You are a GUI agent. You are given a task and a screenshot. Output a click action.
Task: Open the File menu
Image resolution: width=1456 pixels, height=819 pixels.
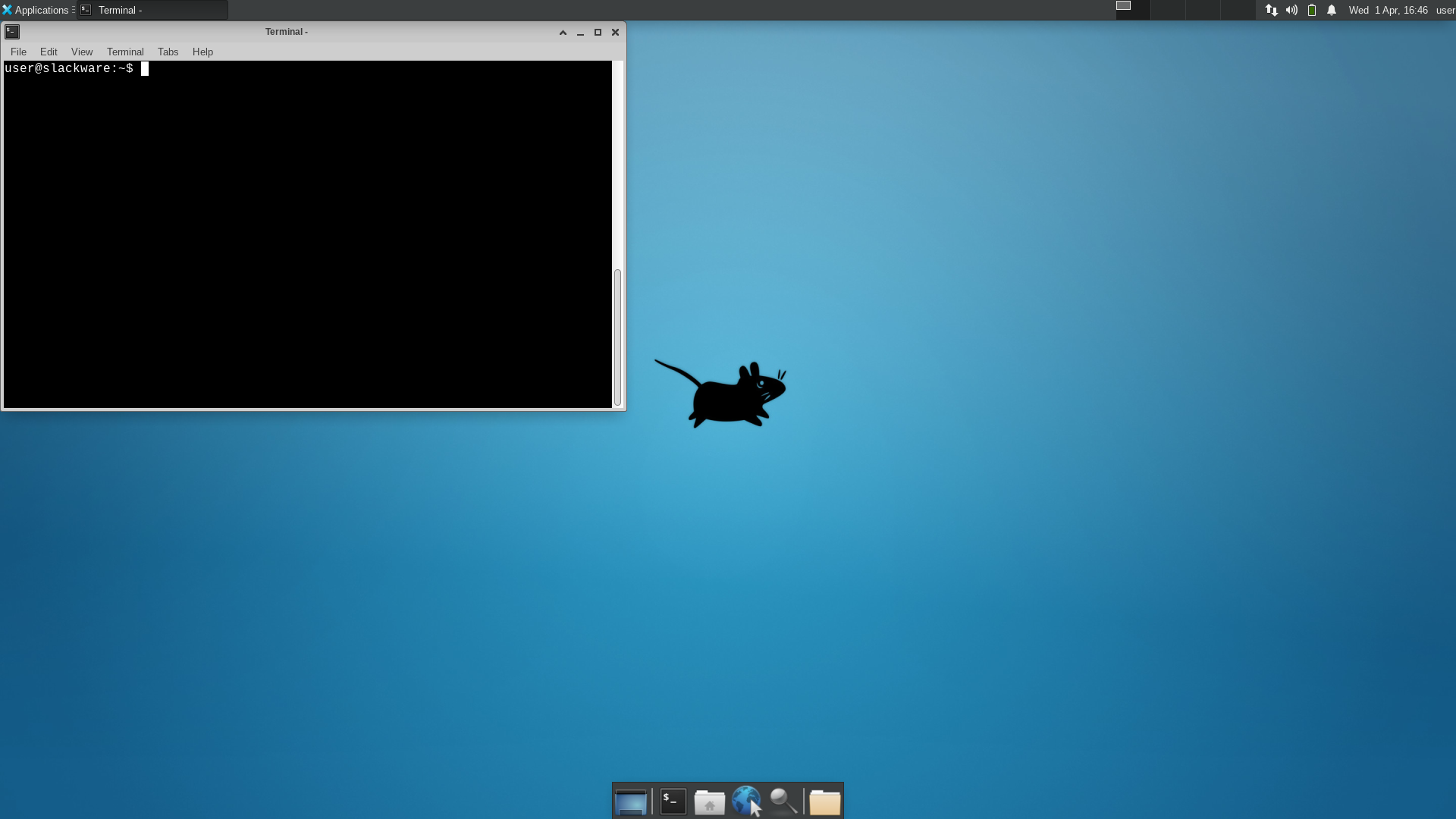coord(18,52)
